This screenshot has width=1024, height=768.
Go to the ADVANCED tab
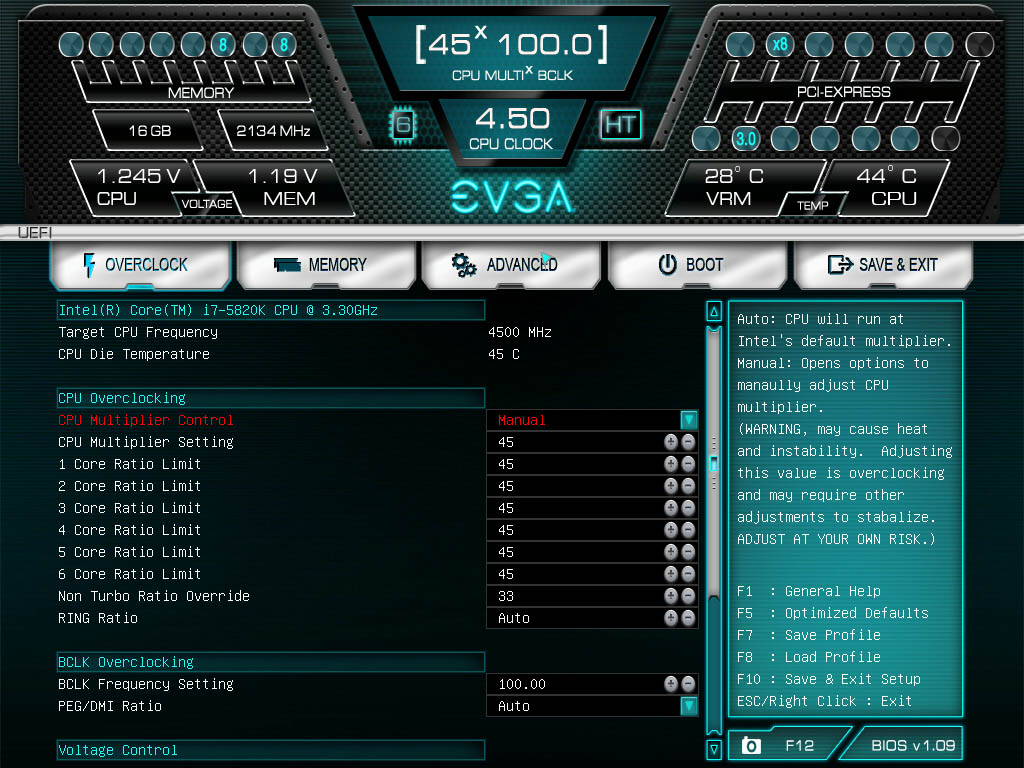511,264
